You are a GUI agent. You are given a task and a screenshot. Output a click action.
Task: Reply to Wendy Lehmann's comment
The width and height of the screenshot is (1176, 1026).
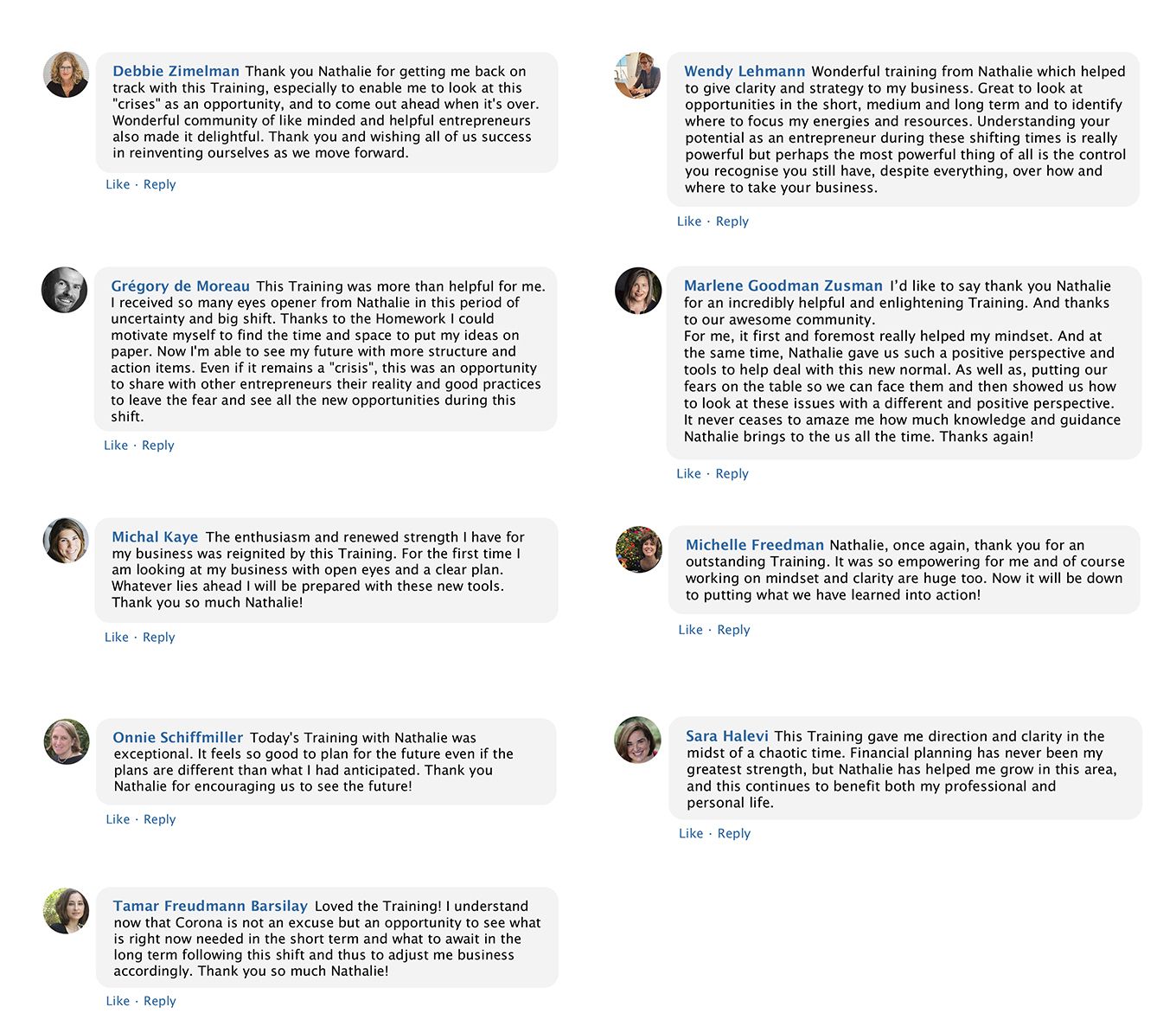[732, 221]
